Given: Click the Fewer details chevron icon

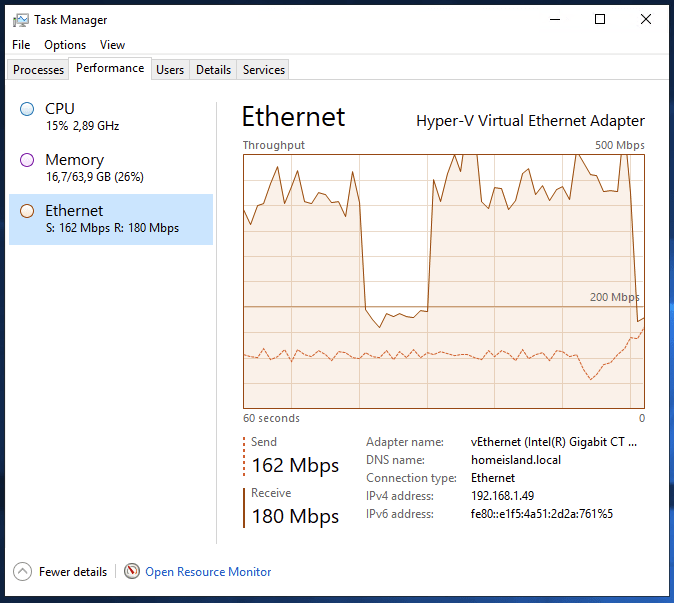Looking at the screenshot, I should (x=22, y=571).
